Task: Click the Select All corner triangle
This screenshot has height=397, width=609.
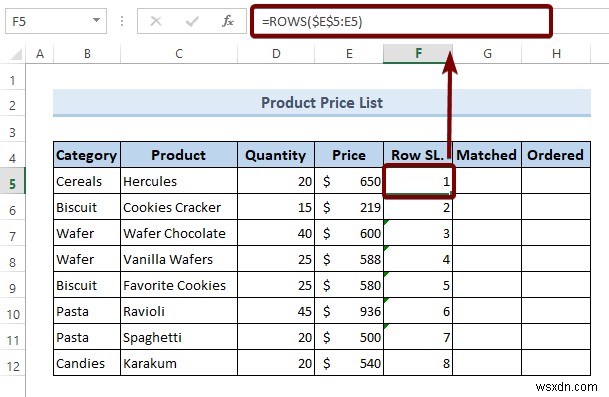Action: [16, 54]
